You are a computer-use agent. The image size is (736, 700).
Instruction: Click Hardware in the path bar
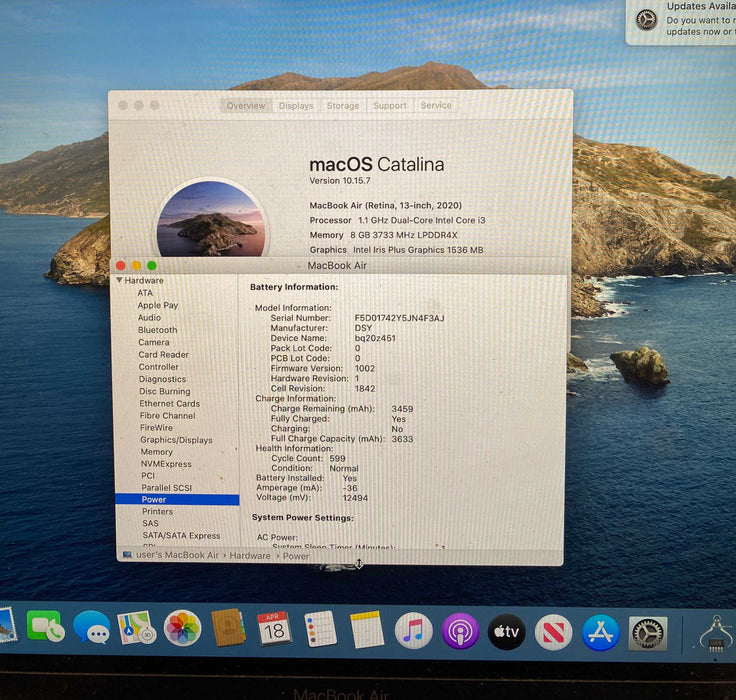click(250, 556)
